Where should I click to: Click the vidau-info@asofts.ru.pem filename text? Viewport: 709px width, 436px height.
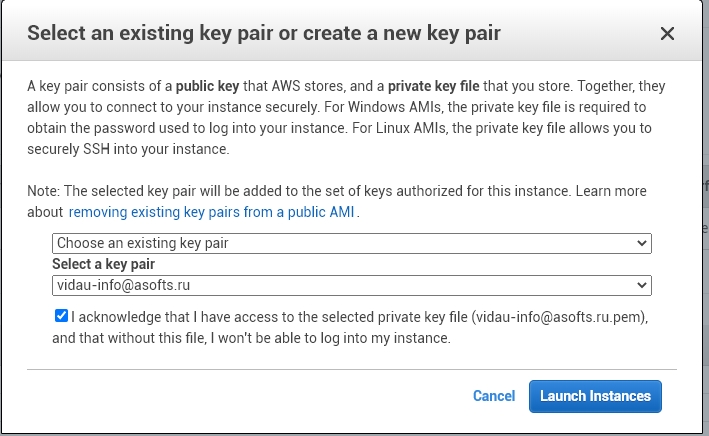pyautogui.click(x=561, y=317)
